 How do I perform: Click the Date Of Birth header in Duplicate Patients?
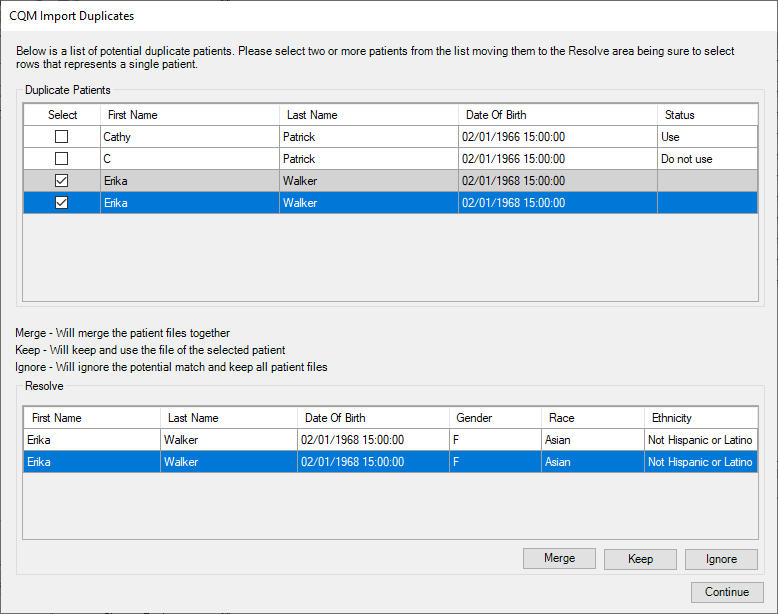(x=556, y=115)
